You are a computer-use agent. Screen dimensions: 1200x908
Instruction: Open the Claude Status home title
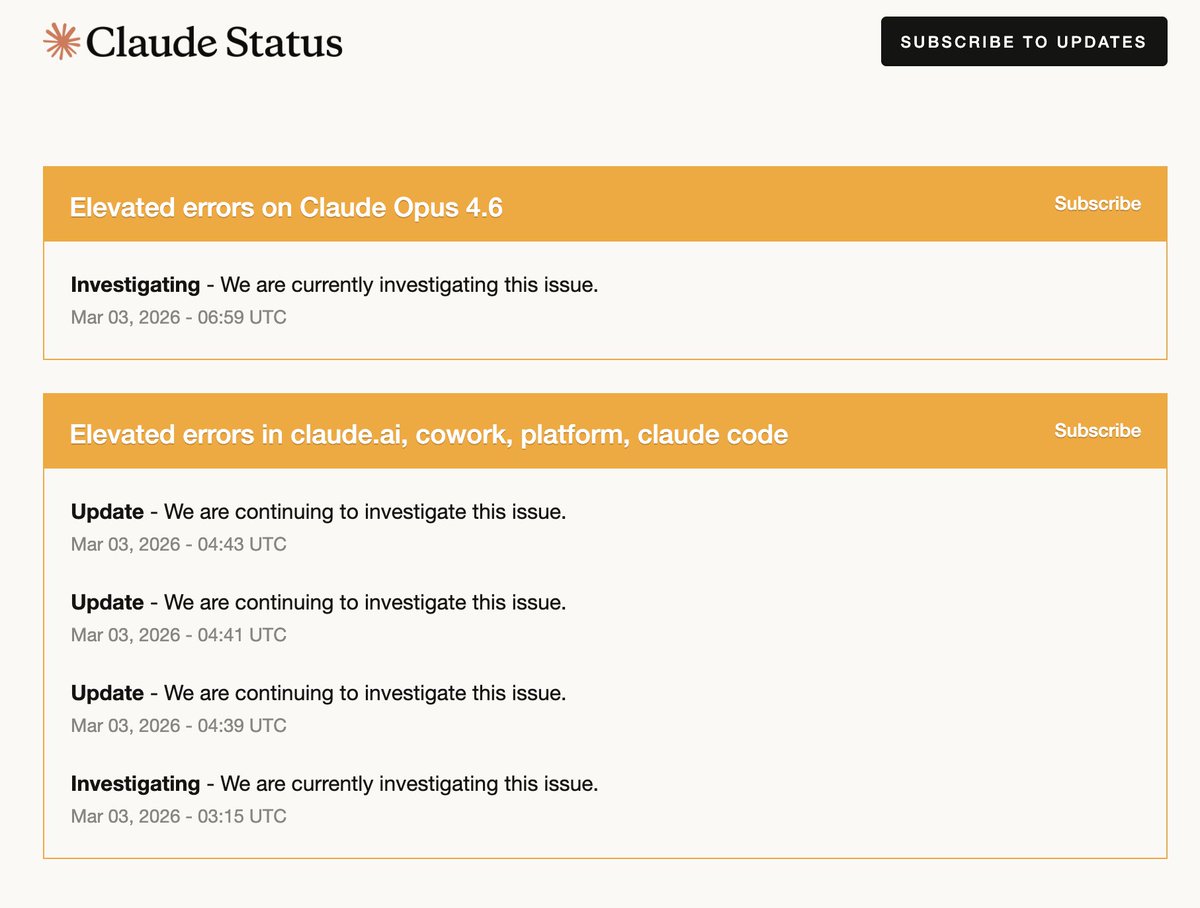pos(214,42)
